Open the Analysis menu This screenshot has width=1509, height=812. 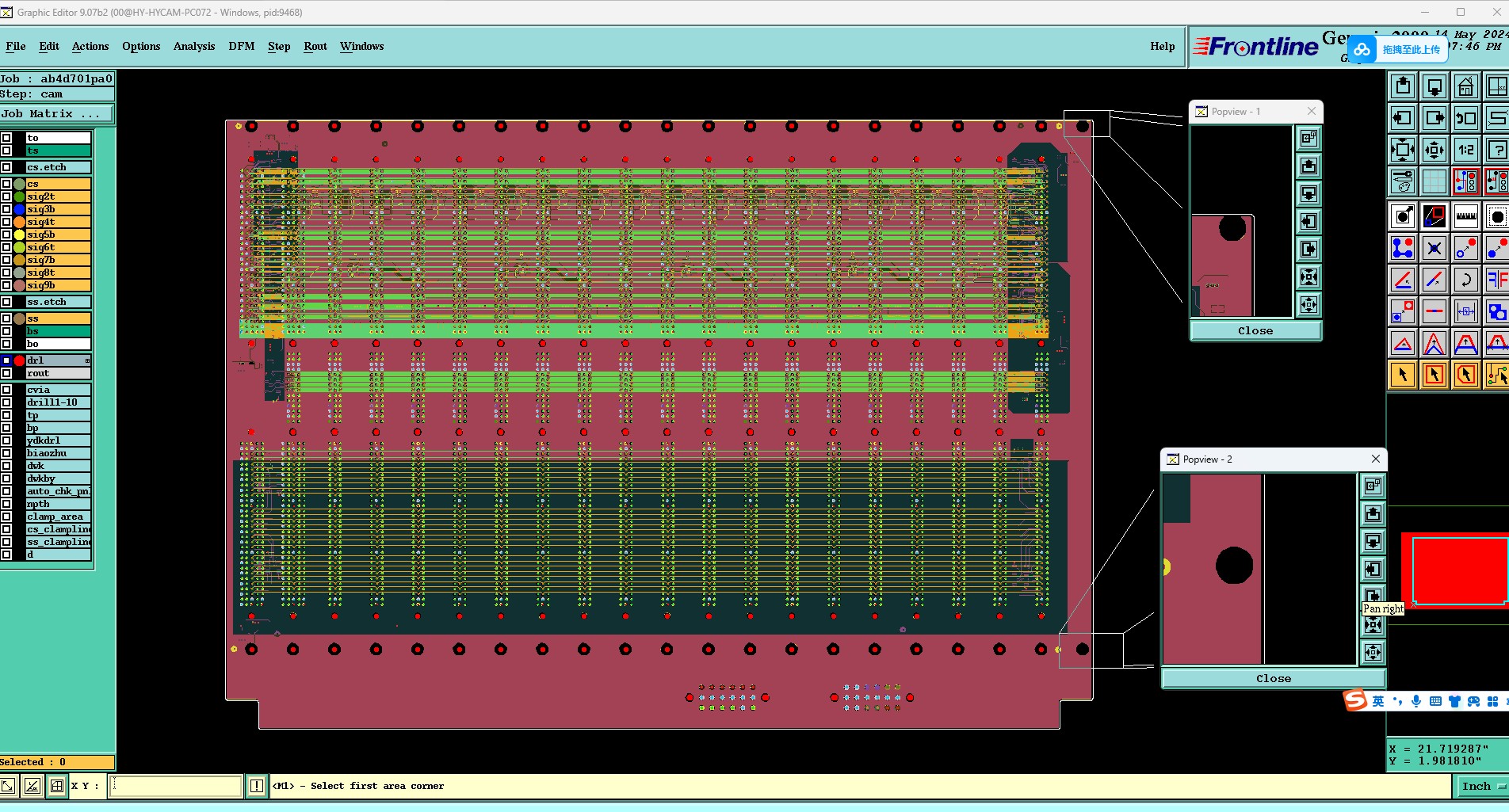[194, 46]
